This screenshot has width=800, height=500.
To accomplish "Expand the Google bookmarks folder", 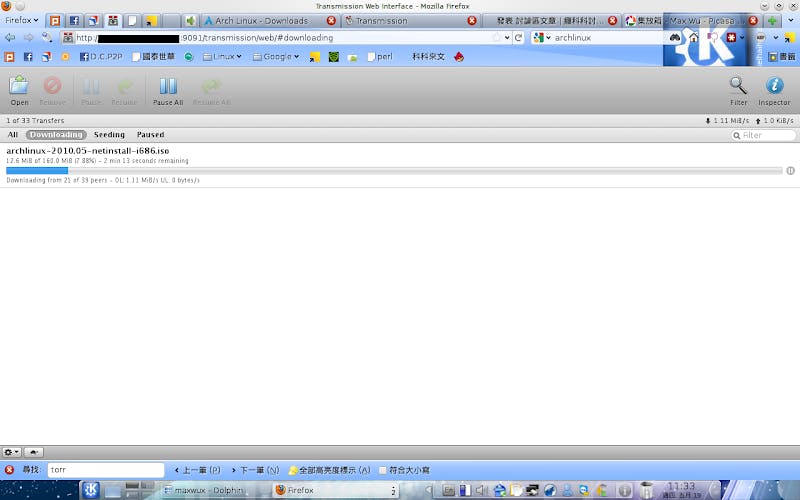I will coord(276,57).
